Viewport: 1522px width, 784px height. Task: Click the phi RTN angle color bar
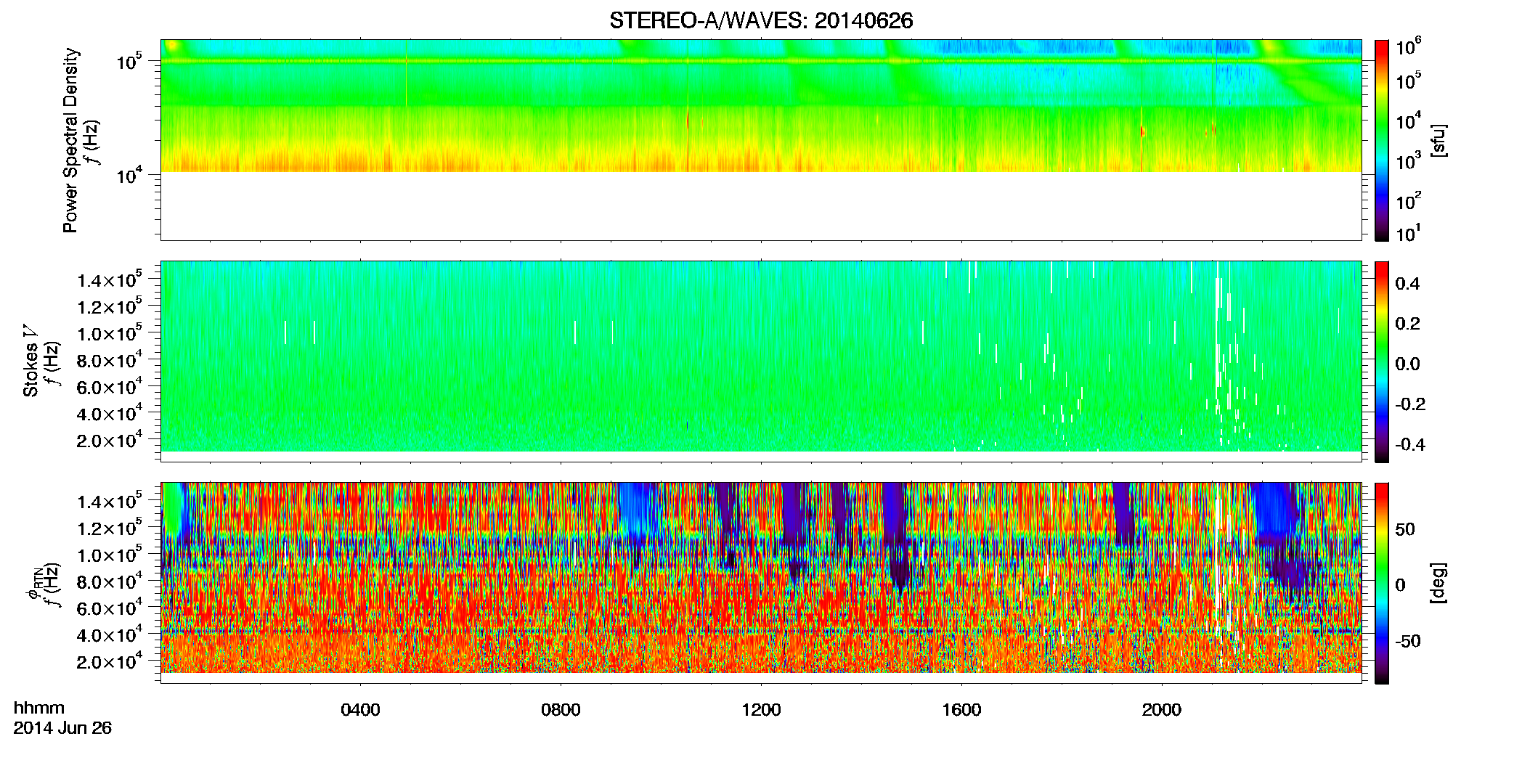click(1382, 583)
